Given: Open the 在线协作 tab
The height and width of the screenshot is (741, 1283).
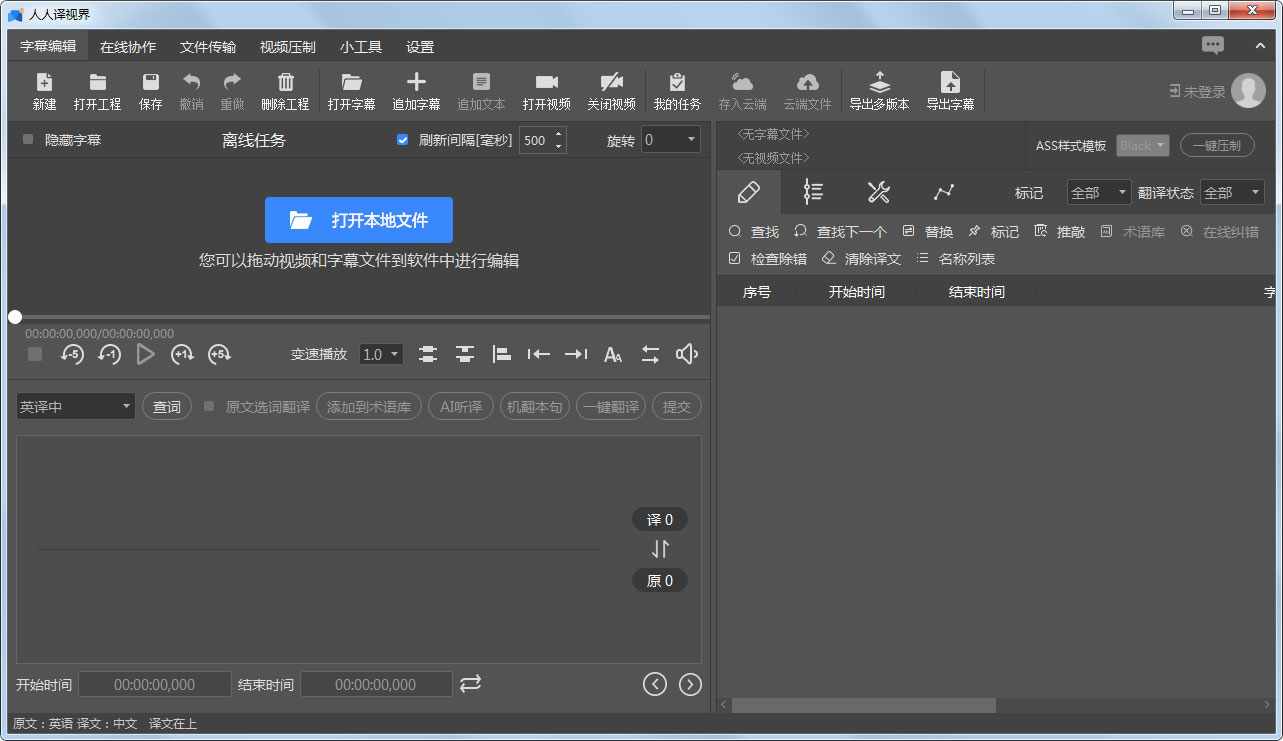Looking at the screenshot, I should point(128,46).
